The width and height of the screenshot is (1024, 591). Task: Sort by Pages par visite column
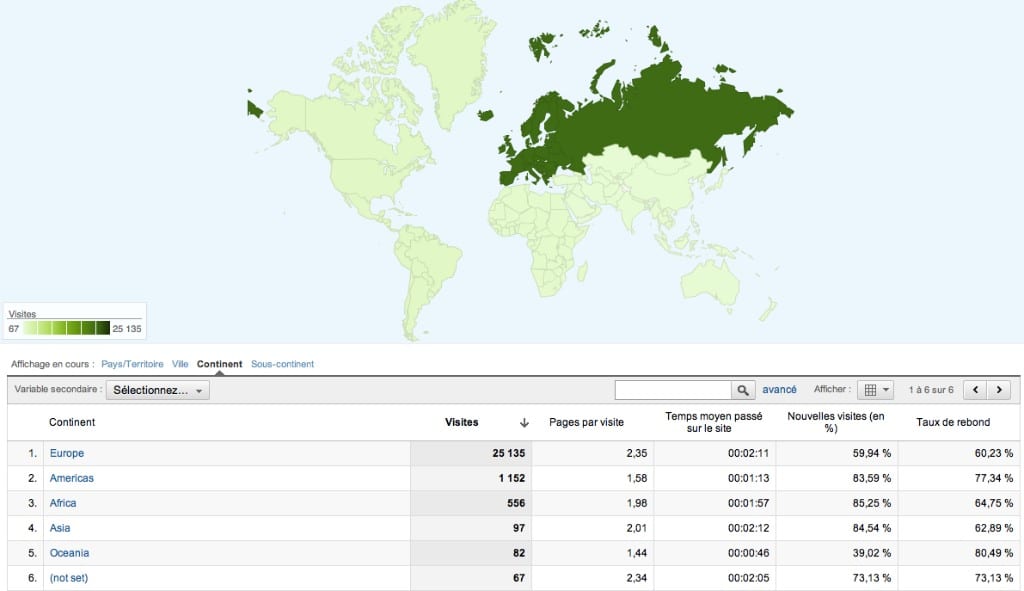586,423
